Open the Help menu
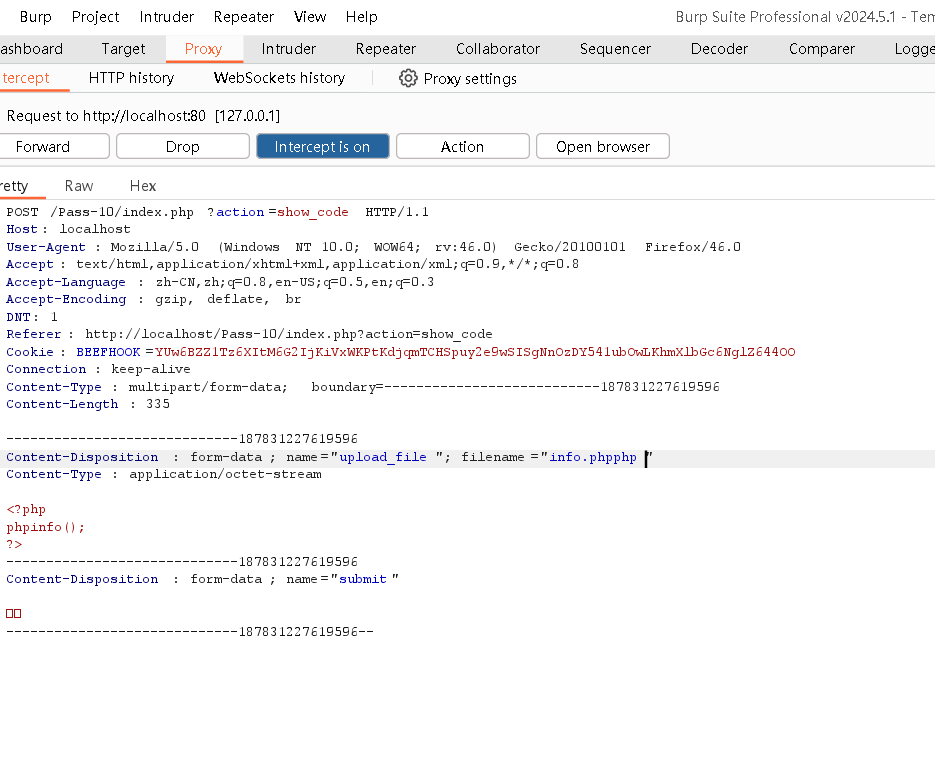 [361, 17]
